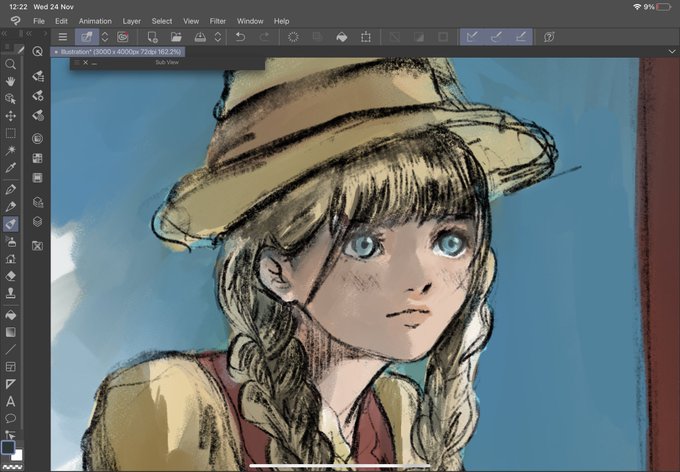Switch to the Illustration canvas tab
680x472 pixels.
118,52
